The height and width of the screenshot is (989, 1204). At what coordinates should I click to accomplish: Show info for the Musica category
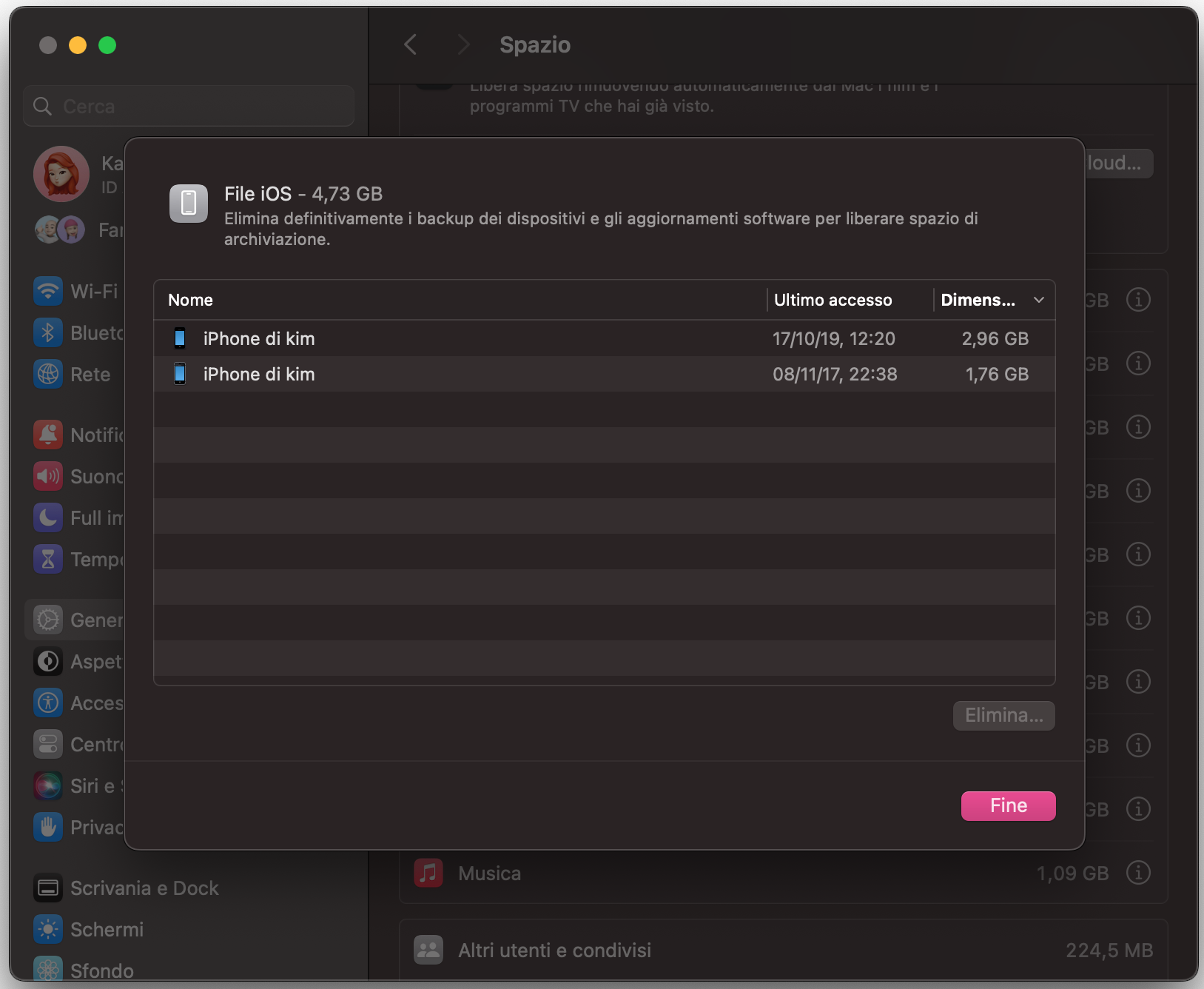(x=1137, y=873)
